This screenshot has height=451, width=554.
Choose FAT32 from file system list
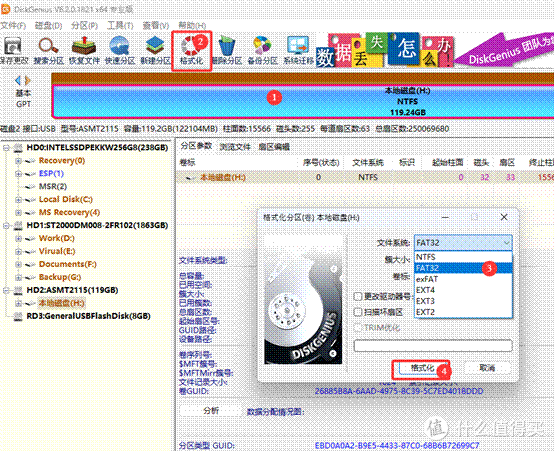(463, 268)
